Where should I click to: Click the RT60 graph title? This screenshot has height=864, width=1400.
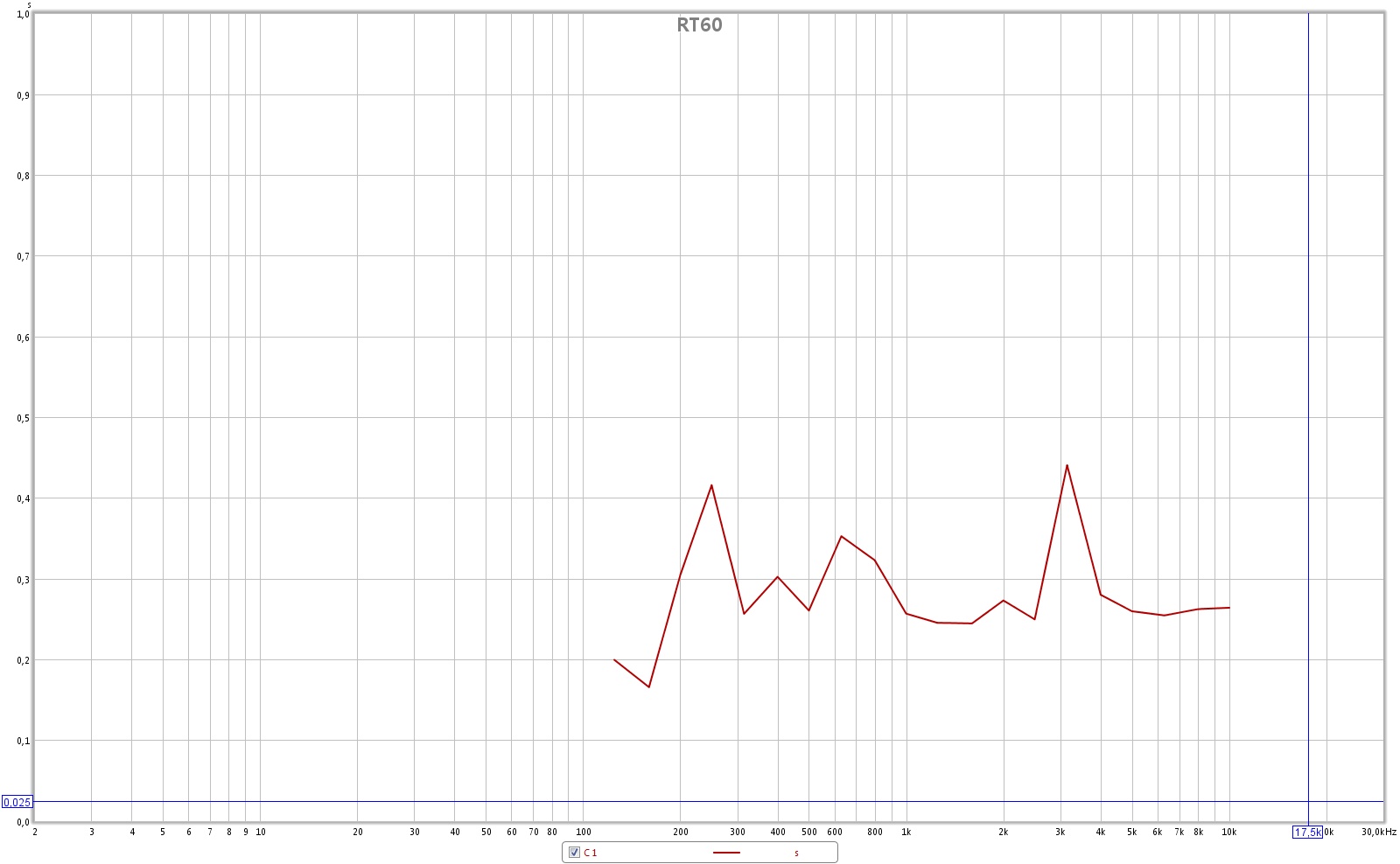tap(699, 24)
